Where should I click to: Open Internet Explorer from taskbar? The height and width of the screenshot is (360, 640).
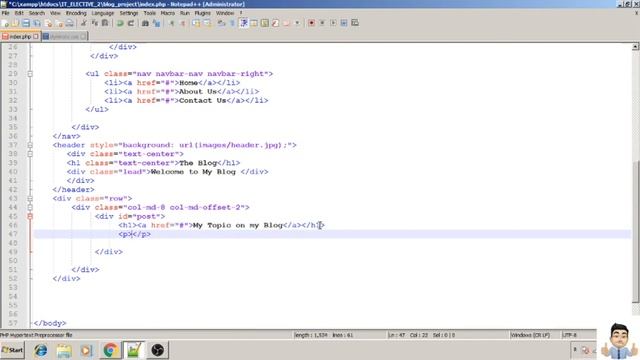(x=40, y=350)
